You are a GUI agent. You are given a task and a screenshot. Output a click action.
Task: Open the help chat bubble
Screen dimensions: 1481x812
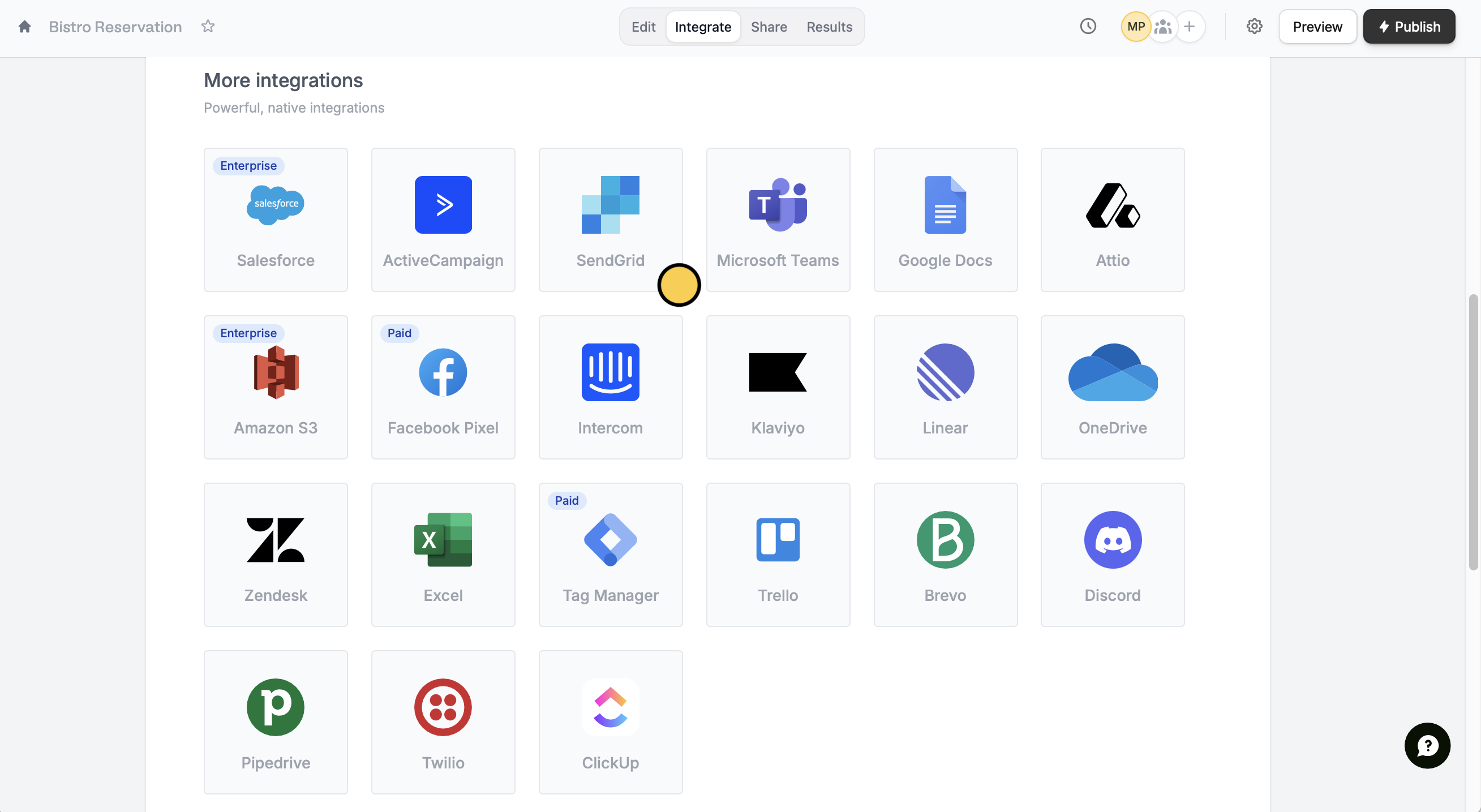[x=1427, y=745]
